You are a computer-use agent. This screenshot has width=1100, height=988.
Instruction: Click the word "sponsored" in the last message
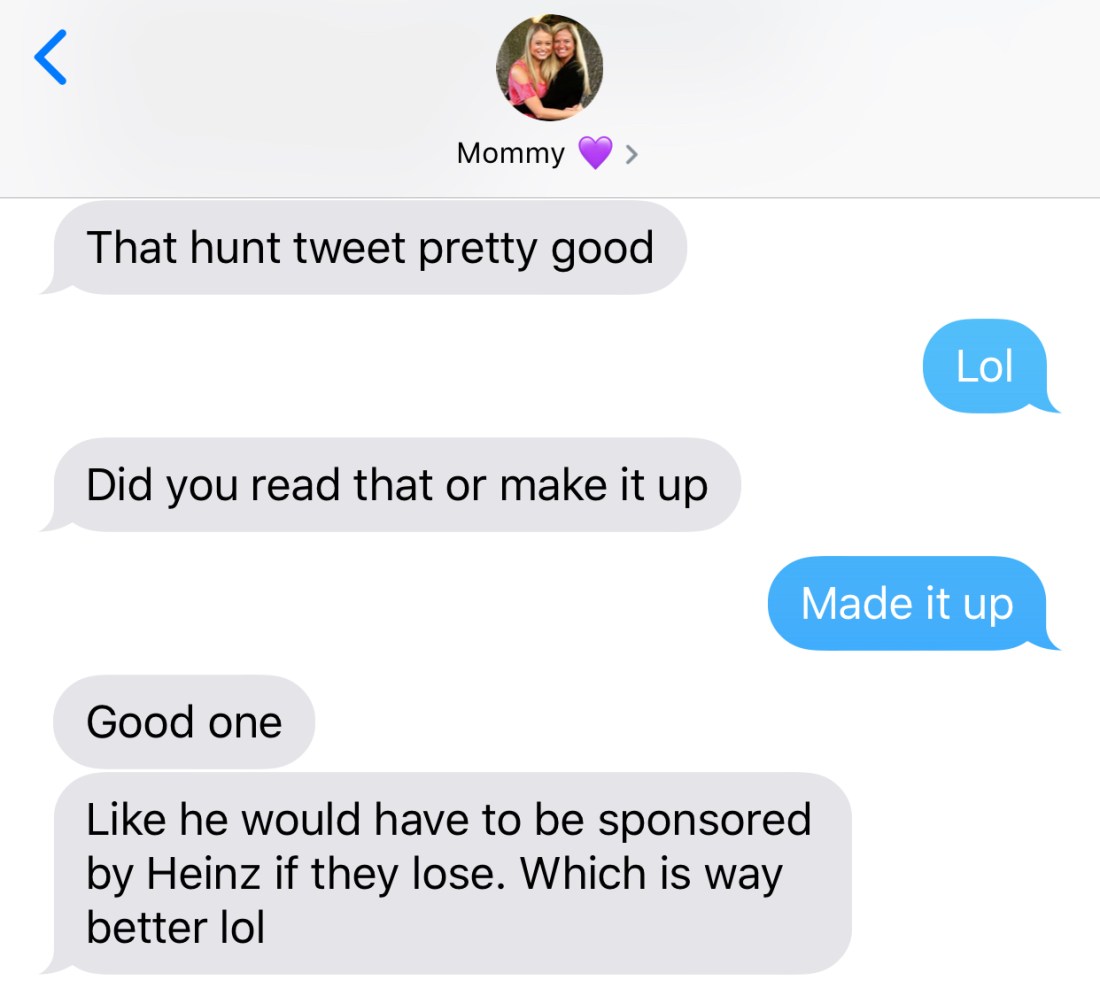pos(704,820)
